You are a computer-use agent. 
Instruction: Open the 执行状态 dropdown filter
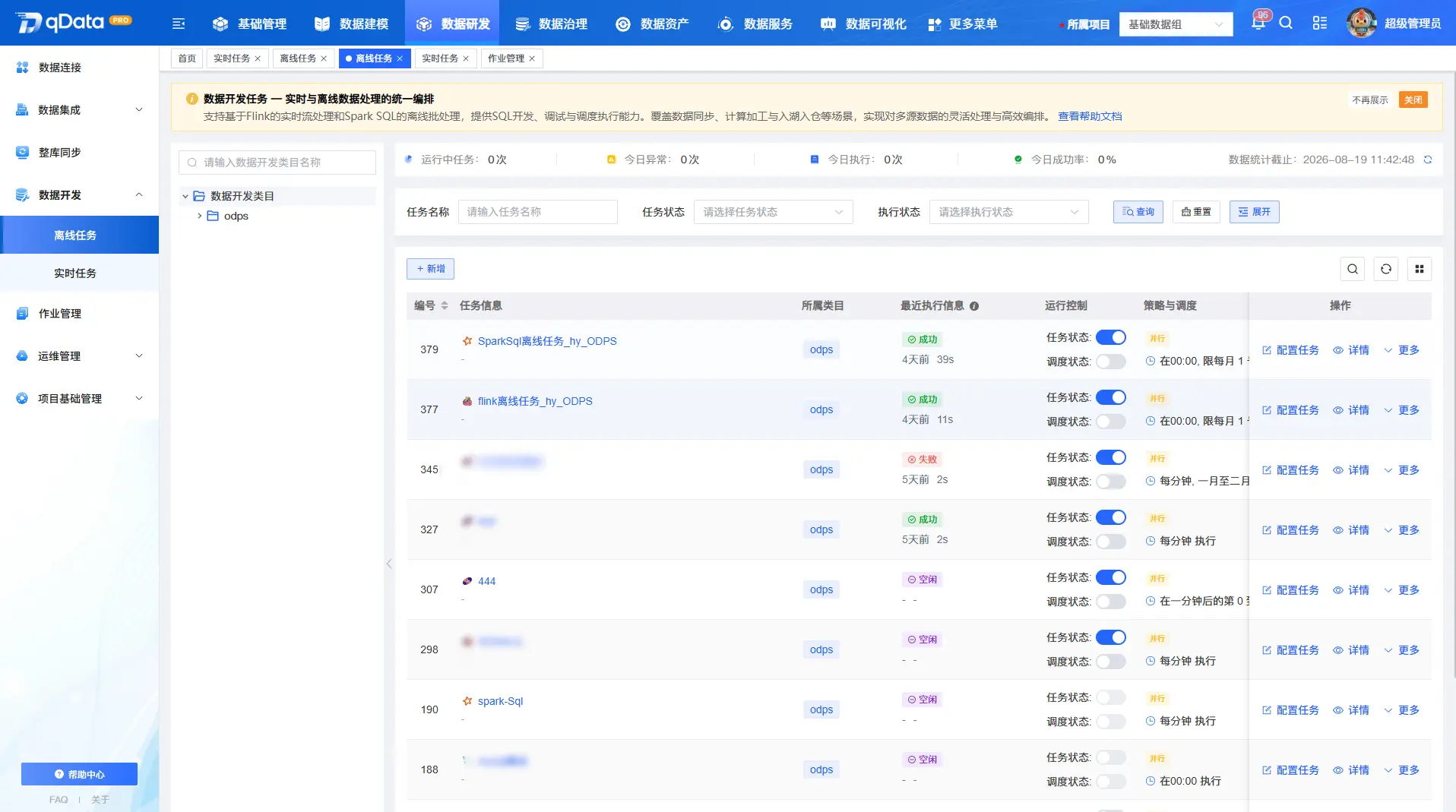(1008, 212)
